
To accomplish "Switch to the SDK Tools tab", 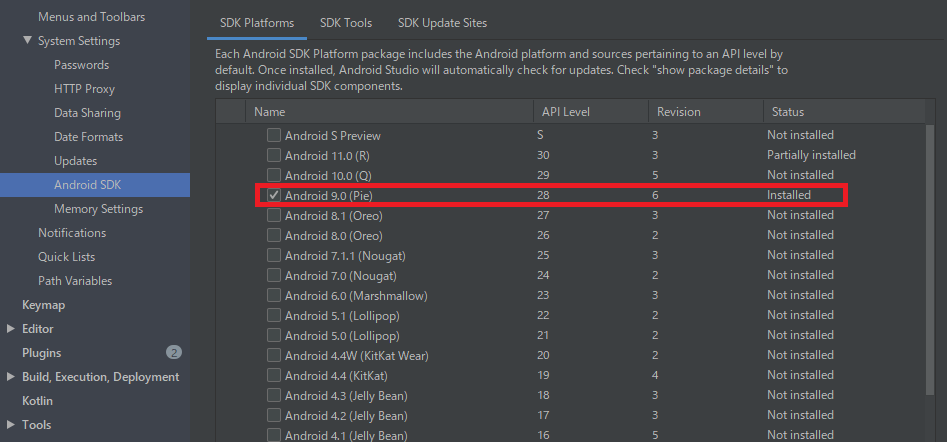I will coord(345,23).
